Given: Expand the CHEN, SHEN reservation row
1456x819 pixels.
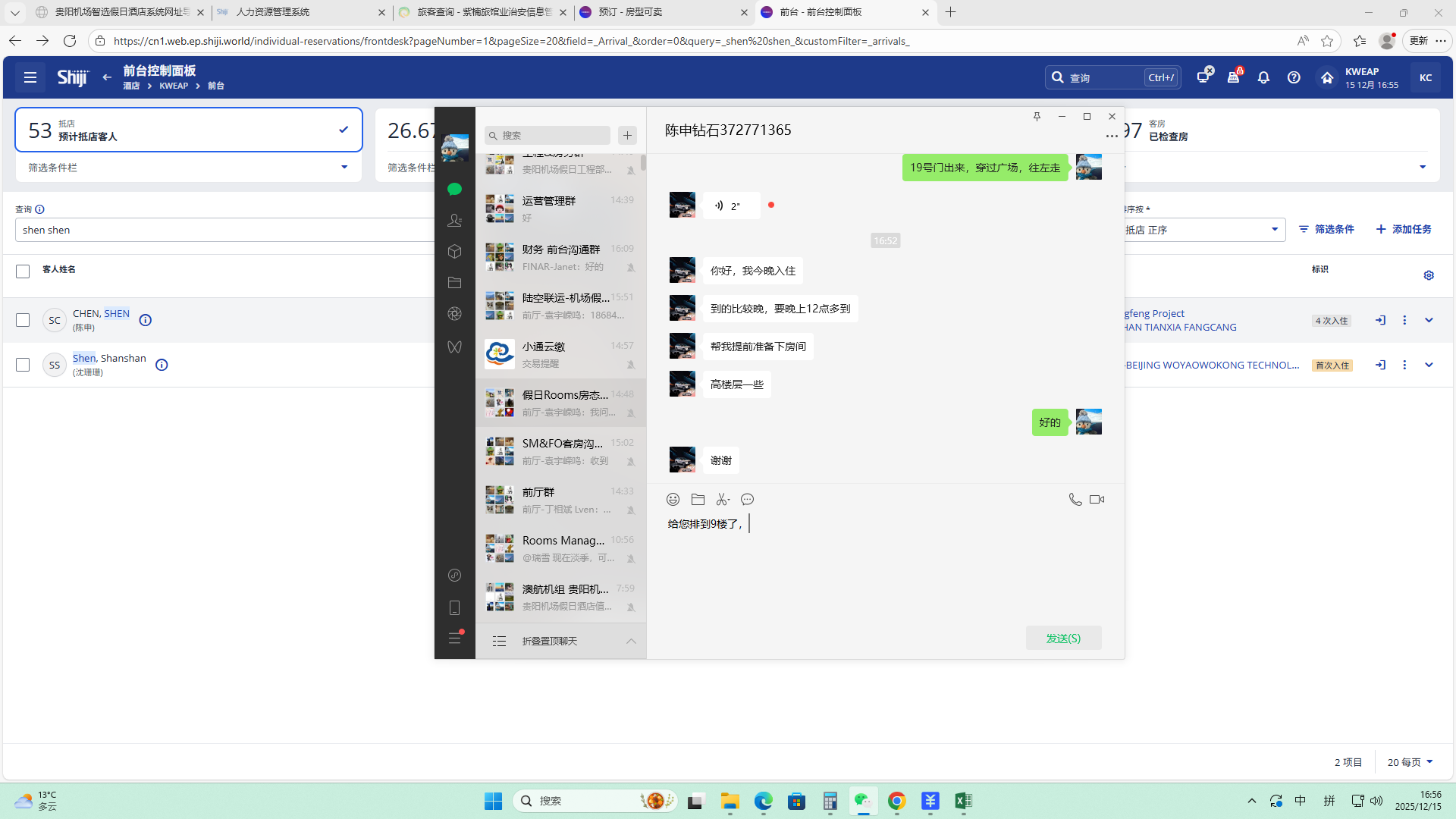Looking at the screenshot, I should pos(1429,320).
